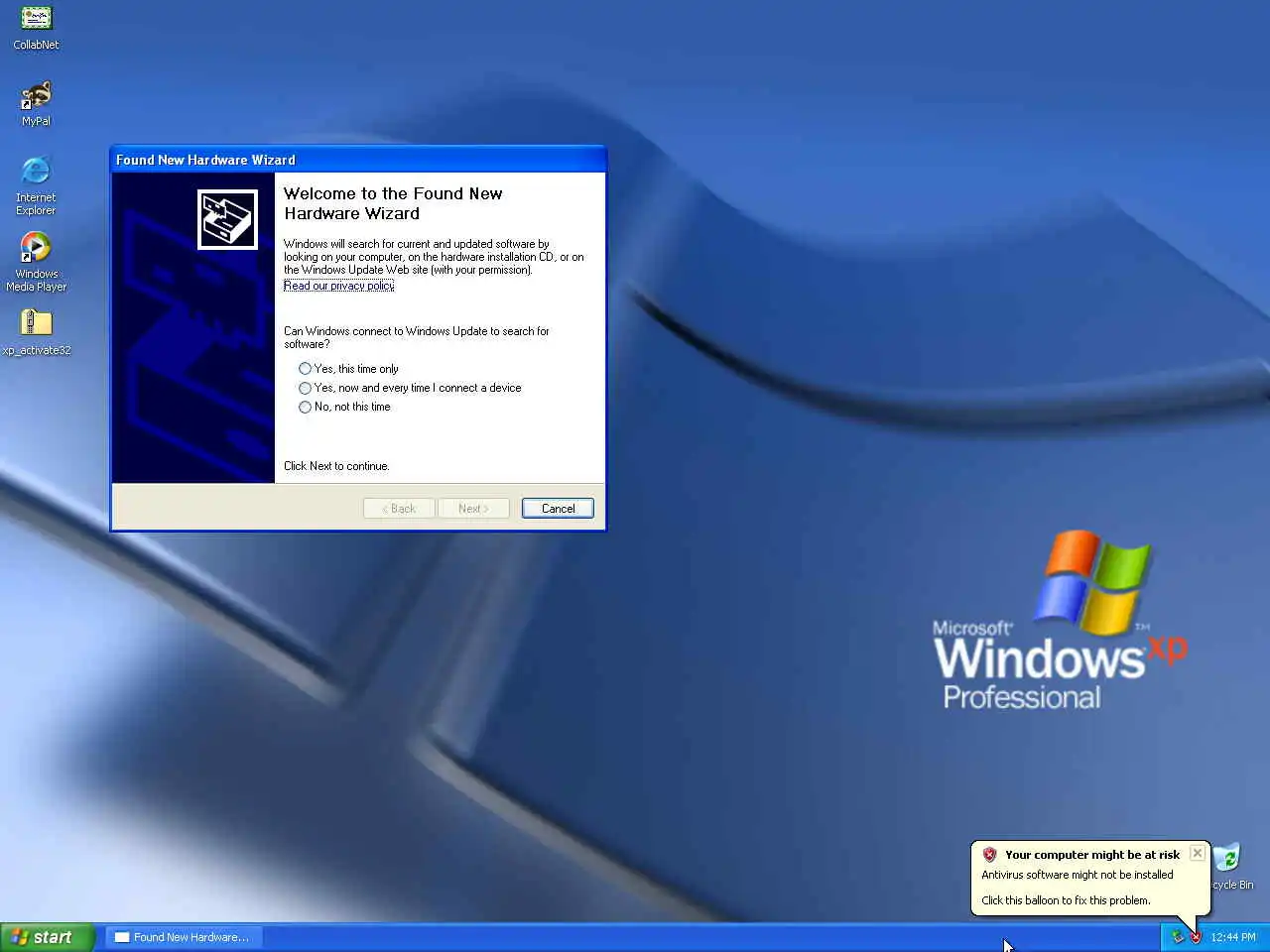Choose 'Yes, this time only' option
Image resolution: width=1270 pixels, height=952 pixels.
[x=348, y=368]
